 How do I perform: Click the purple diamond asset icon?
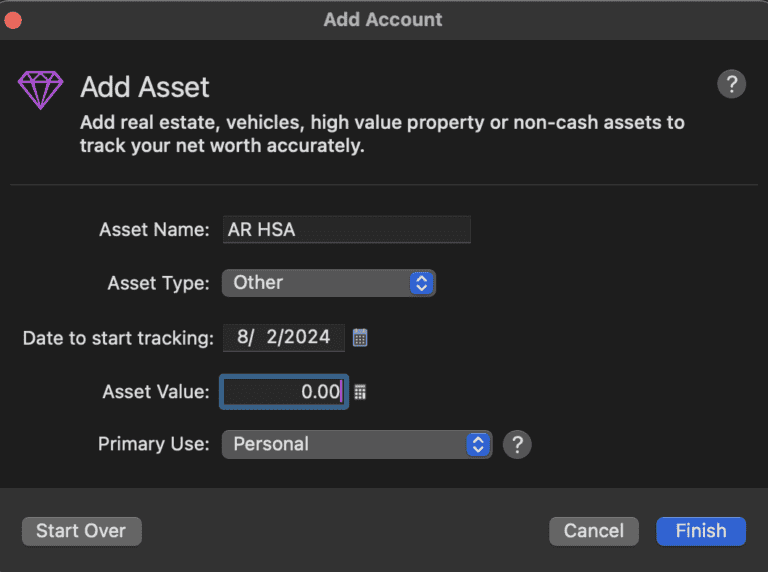click(41, 90)
